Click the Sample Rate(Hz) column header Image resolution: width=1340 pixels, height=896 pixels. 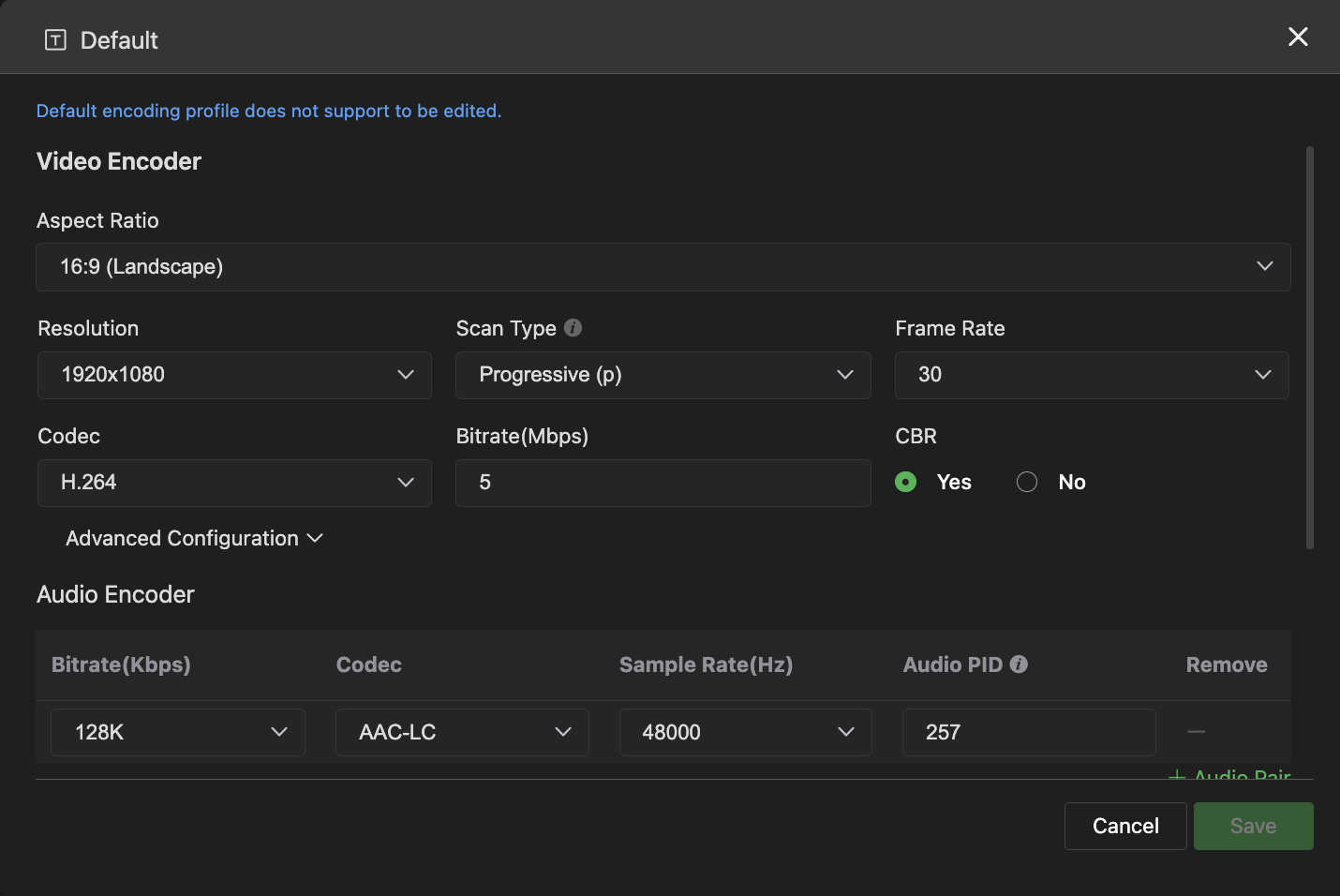pyautogui.click(x=706, y=665)
